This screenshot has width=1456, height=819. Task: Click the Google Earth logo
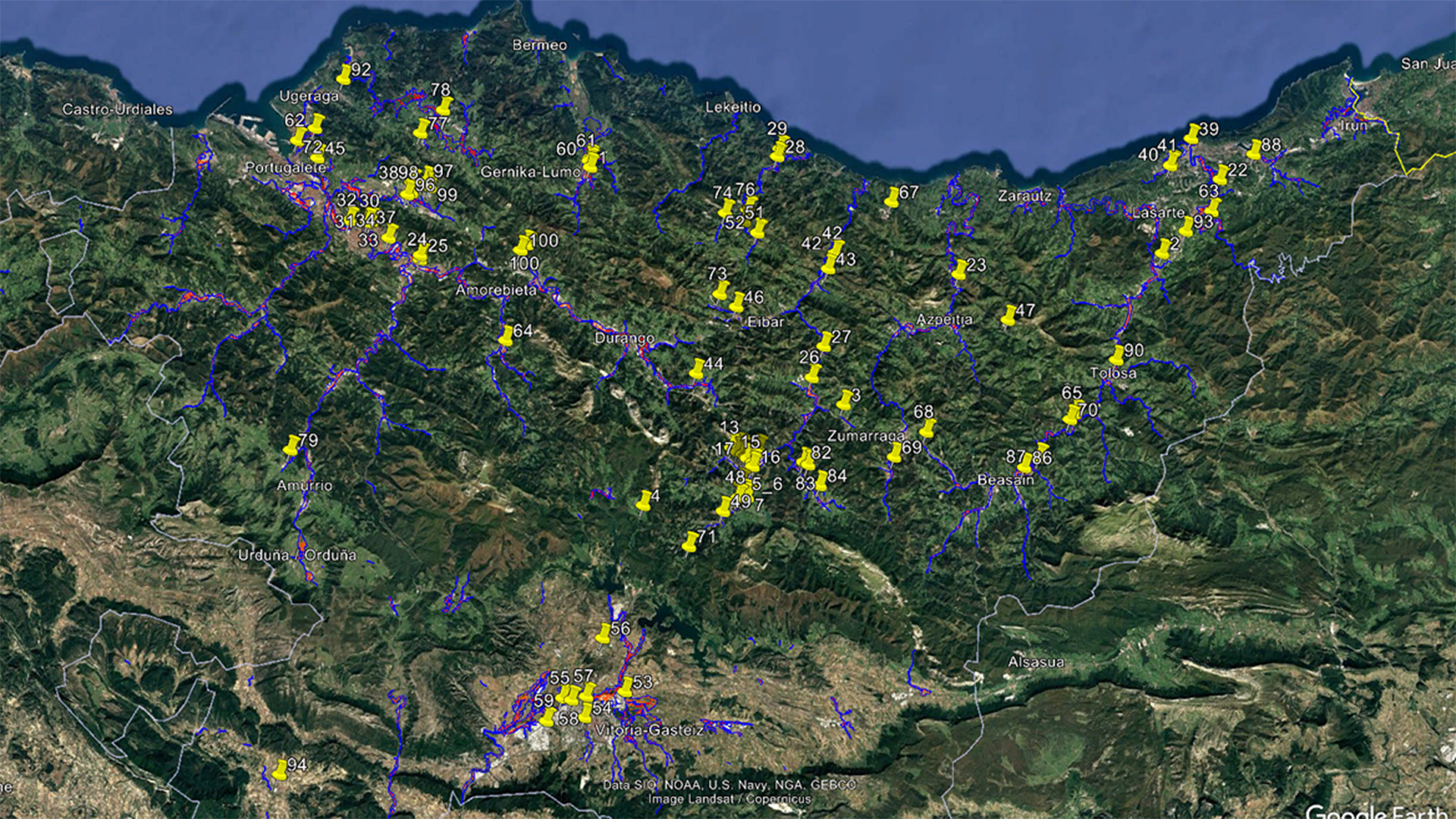1377,811
